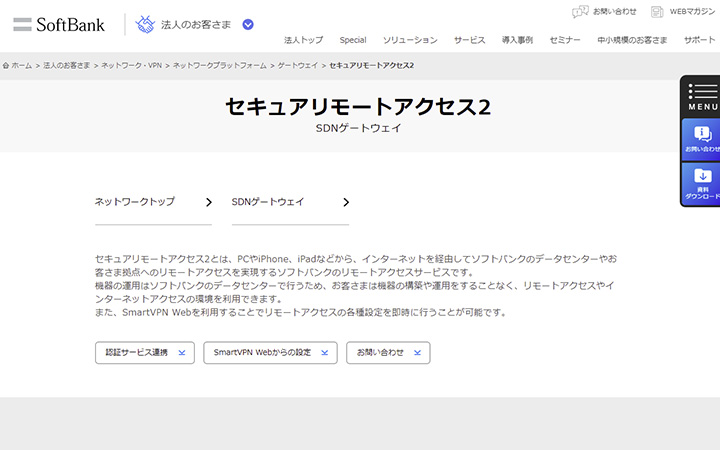Jump to 認証サービス連携 section button
The image size is (720, 450).
pos(145,353)
